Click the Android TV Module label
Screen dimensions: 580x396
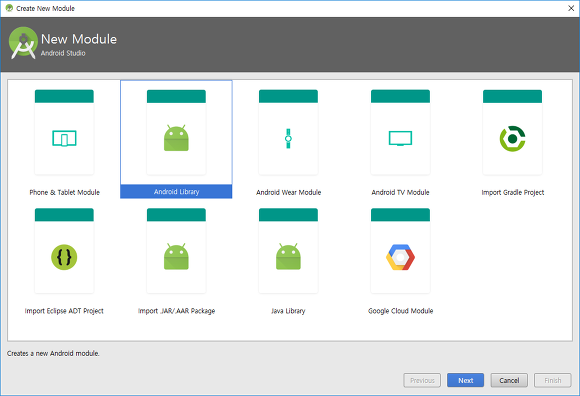(x=400, y=192)
